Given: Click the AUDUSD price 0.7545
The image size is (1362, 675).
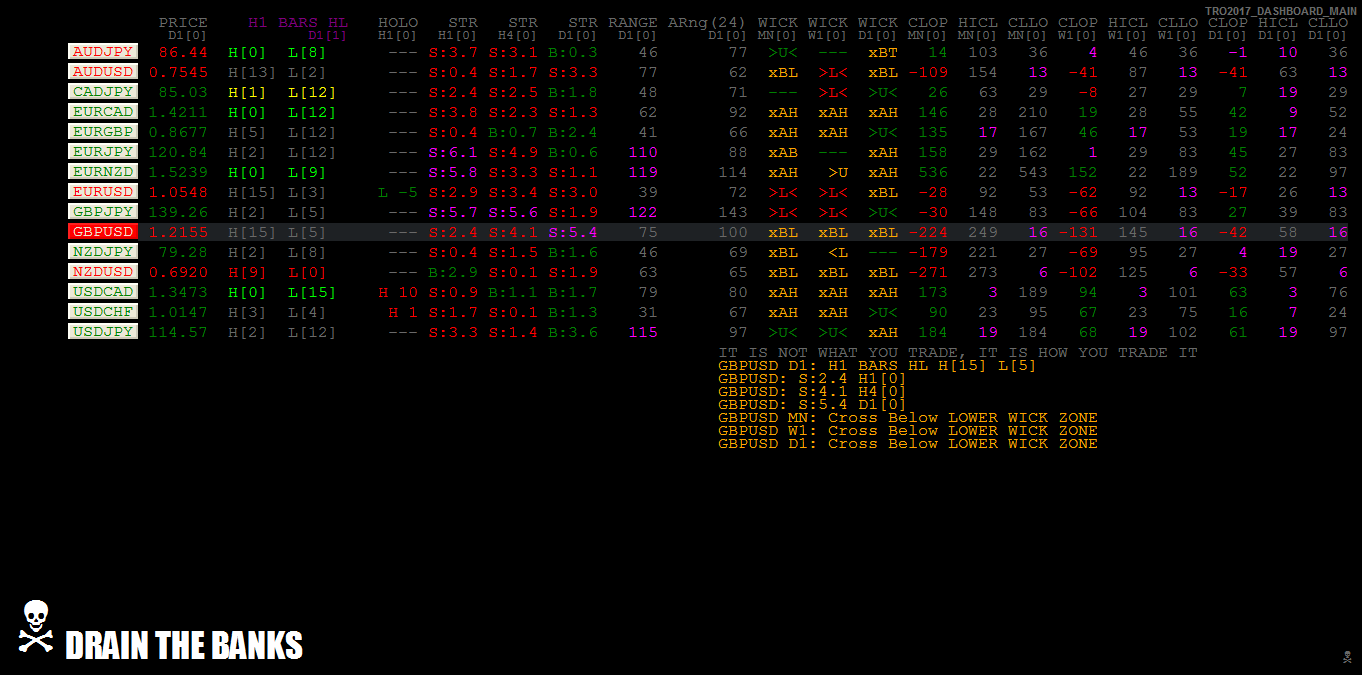Looking at the screenshot, I should tap(178, 72).
